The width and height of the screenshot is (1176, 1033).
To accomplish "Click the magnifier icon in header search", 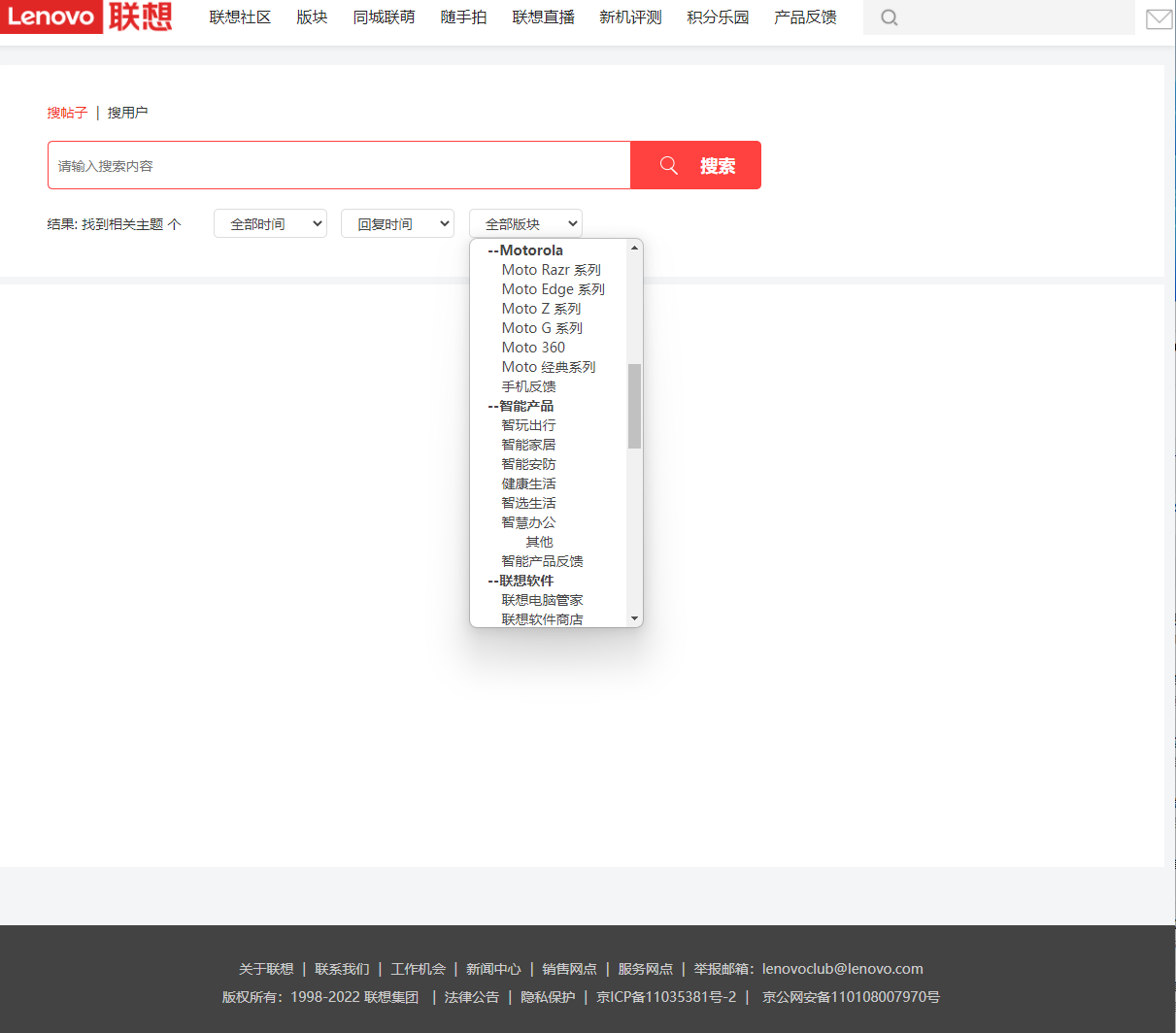I will point(889,17).
